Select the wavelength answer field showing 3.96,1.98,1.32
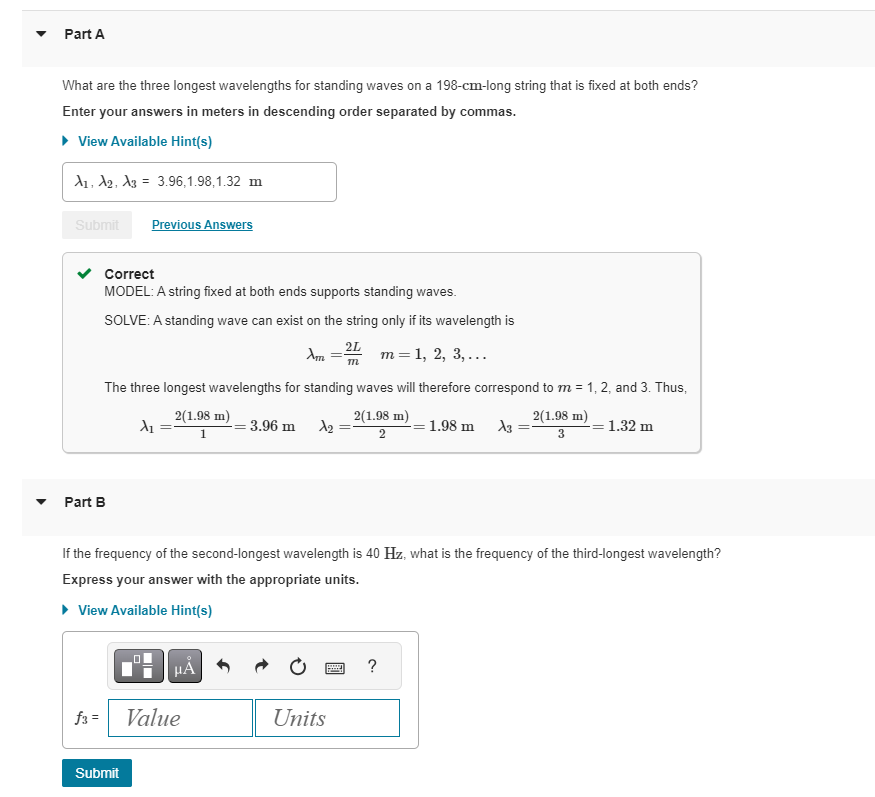 point(197,181)
